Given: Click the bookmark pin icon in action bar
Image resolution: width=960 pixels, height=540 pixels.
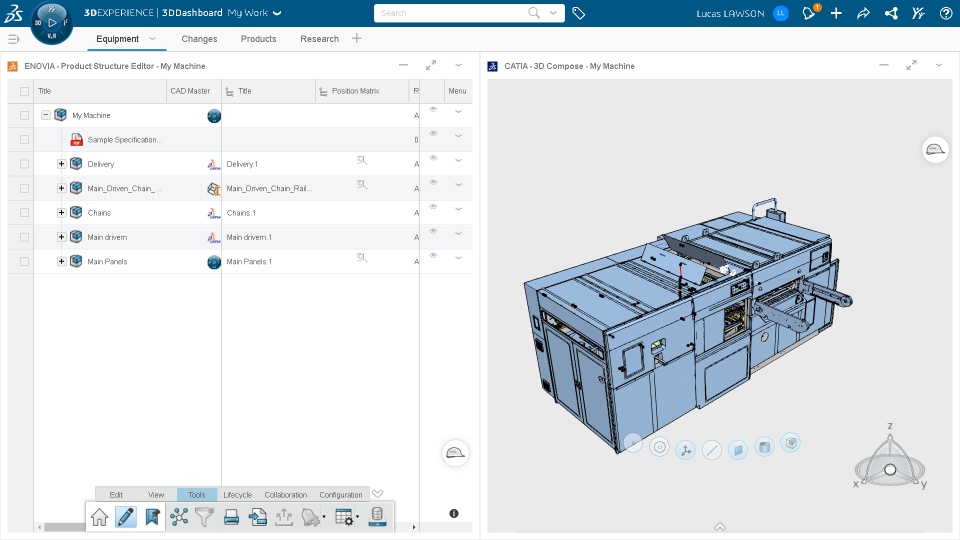Looking at the screenshot, I should (x=152, y=517).
